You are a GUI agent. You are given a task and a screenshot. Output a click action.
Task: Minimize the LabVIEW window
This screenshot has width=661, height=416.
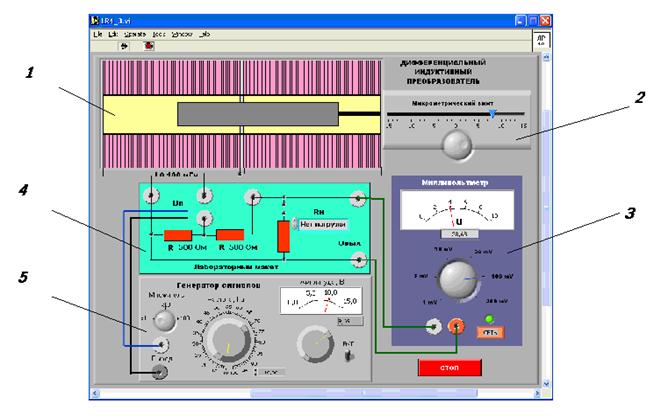pyautogui.click(x=521, y=21)
